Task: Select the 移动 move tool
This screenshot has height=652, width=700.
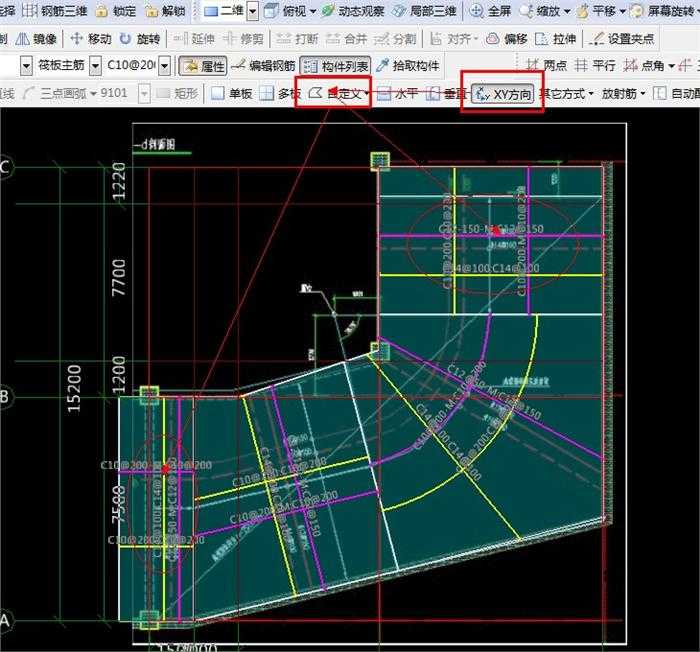Action: (91, 39)
